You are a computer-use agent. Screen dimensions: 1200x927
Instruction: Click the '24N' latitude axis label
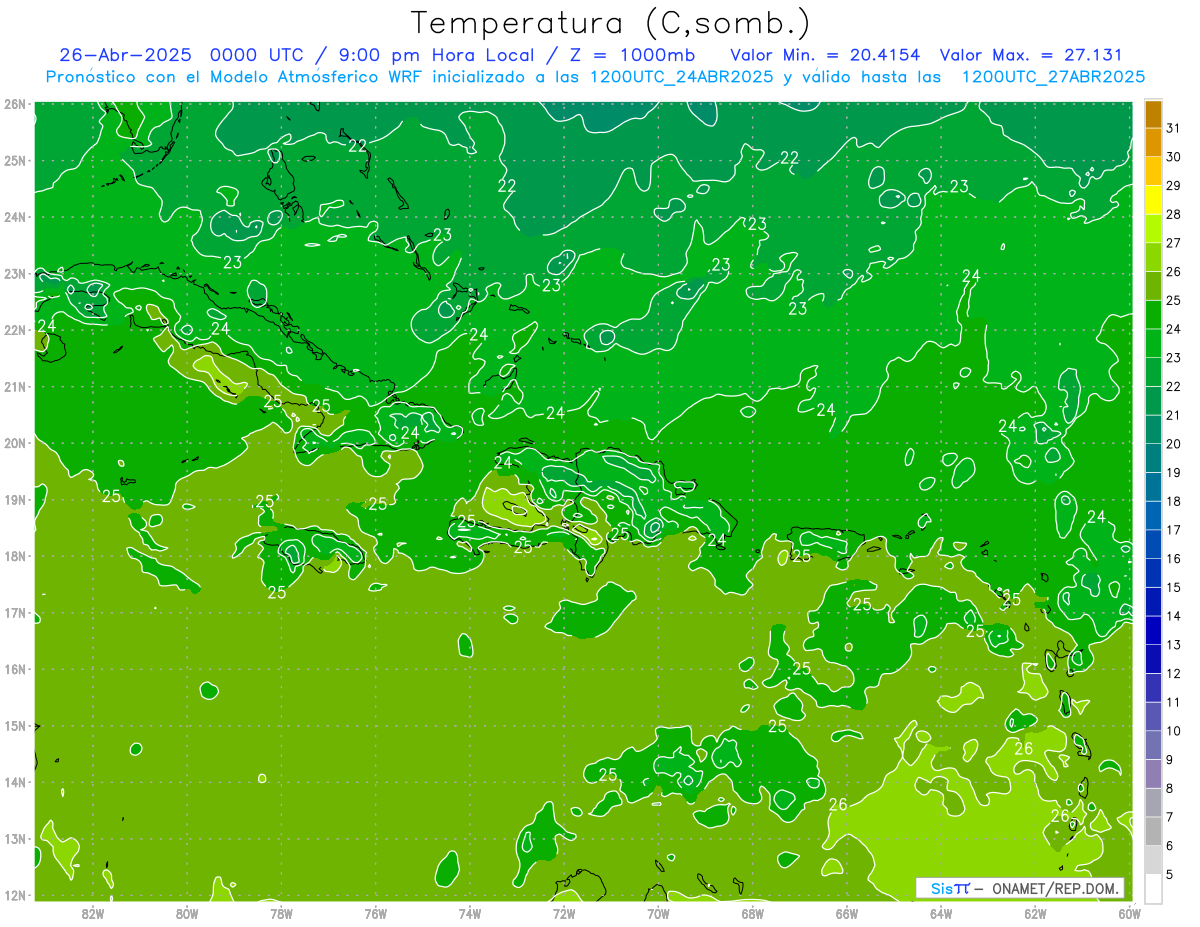click(x=15, y=217)
